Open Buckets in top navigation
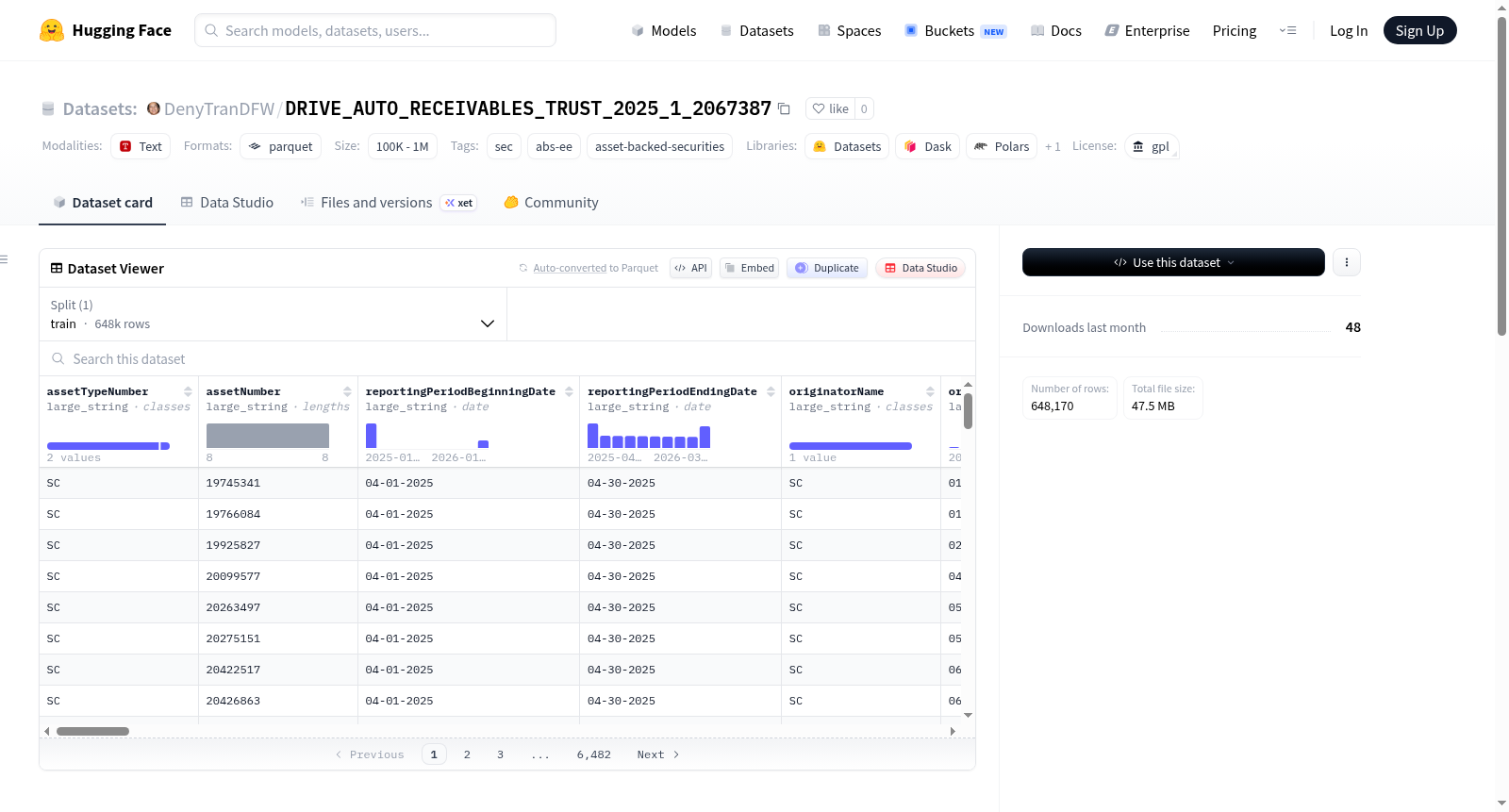 [x=955, y=30]
